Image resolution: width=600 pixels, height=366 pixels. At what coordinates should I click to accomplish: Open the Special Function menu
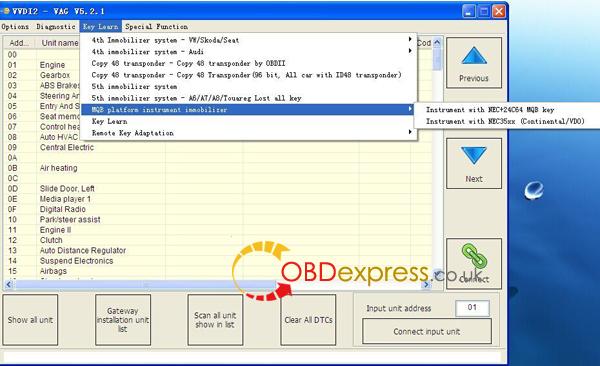click(156, 26)
